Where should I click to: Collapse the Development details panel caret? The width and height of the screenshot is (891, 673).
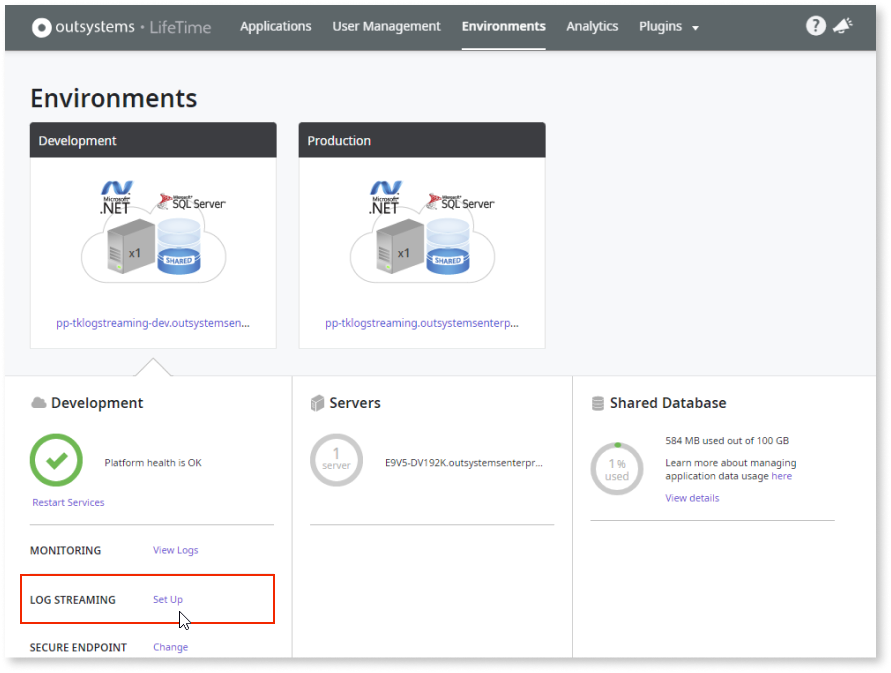pos(152,365)
